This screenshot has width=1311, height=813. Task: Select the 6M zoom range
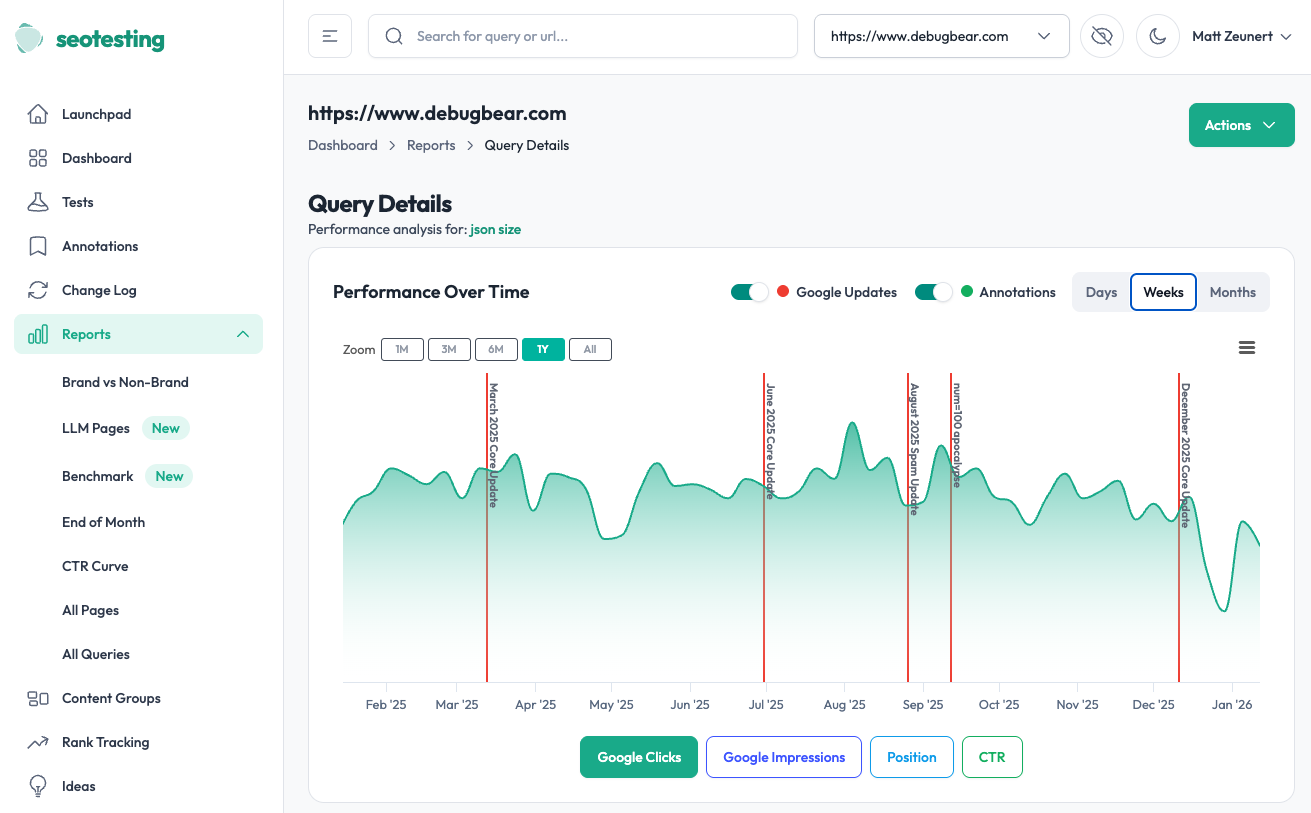(x=496, y=349)
